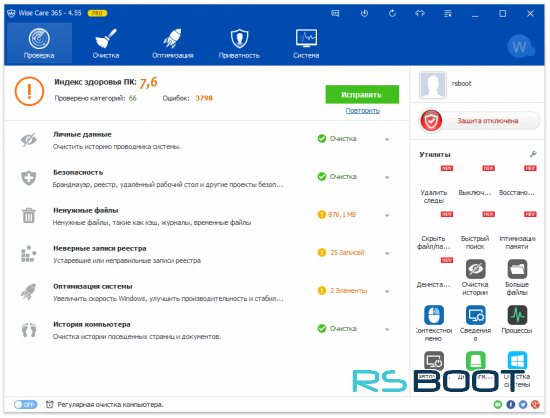Toggle the OFF switch for regular cleanup
This screenshot has height=418, width=550.
point(26,404)
